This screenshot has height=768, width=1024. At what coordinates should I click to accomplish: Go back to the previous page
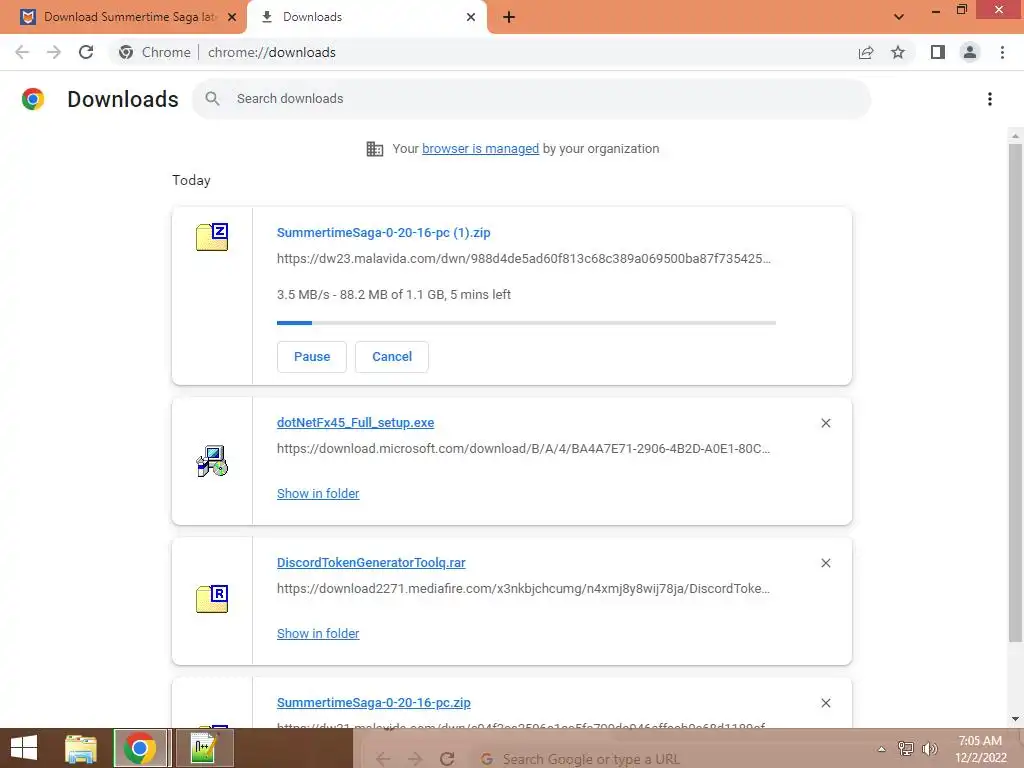tap(22, 52)
